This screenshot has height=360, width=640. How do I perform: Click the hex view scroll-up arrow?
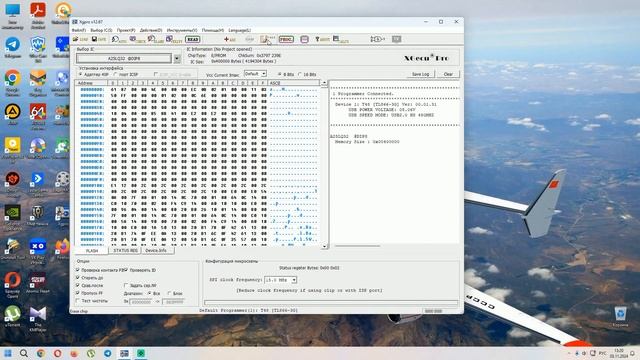(x=324, y=83)
